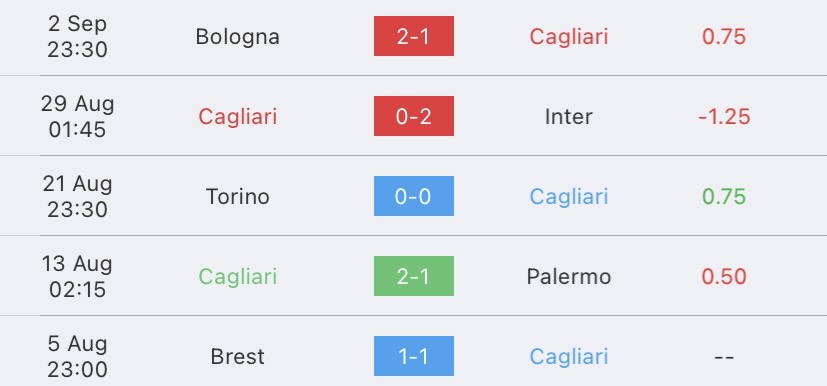The width and height of the screenshot is (827, 386).
Task: Open the Torino team link
Action: (237, 197)
